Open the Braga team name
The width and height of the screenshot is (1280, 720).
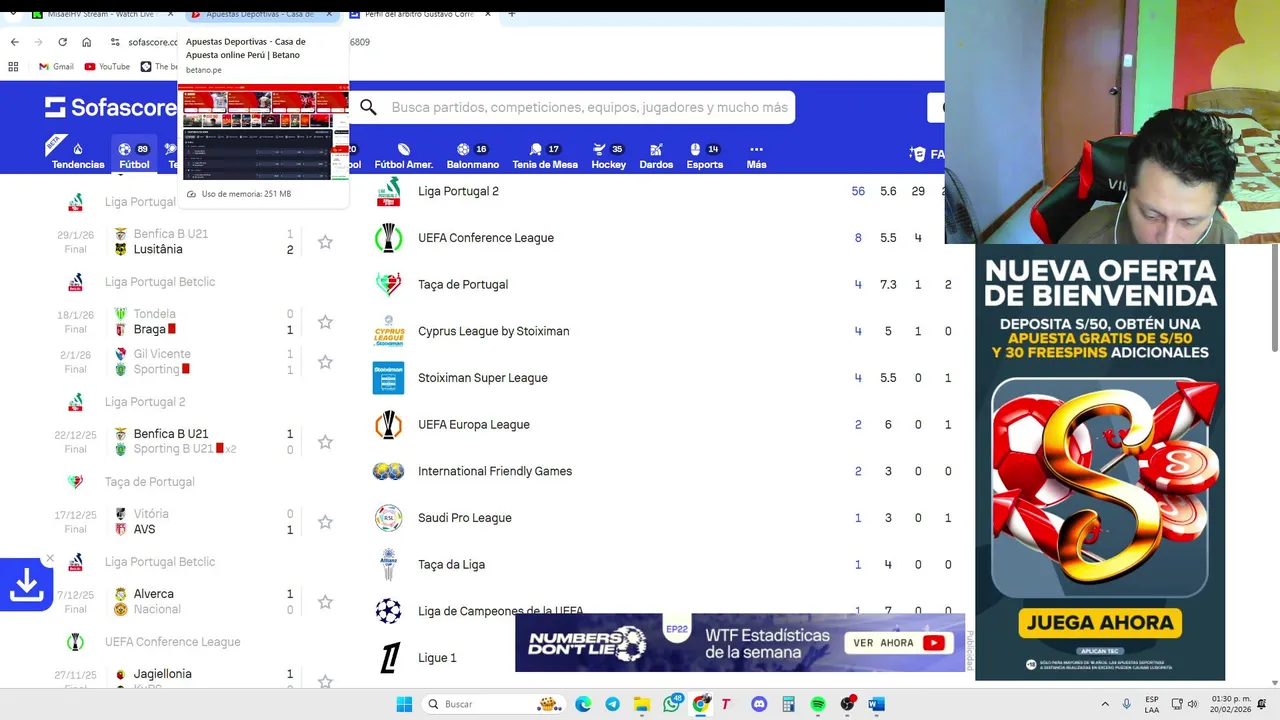point(150,329)
